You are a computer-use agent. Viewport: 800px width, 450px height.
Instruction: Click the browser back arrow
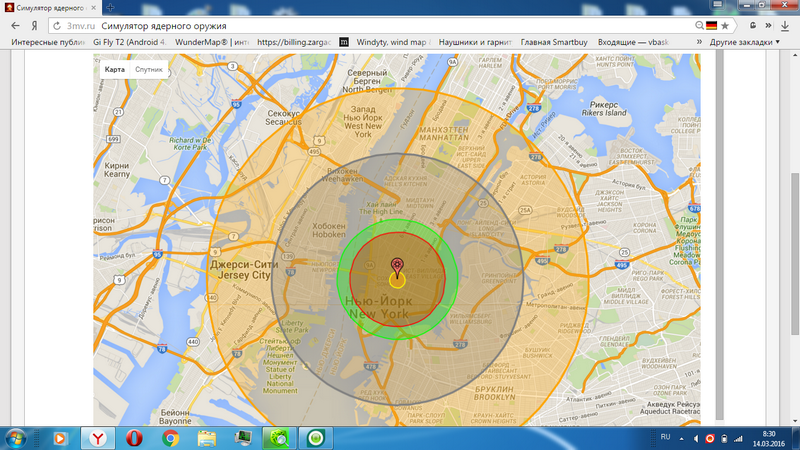pos(15,26)
